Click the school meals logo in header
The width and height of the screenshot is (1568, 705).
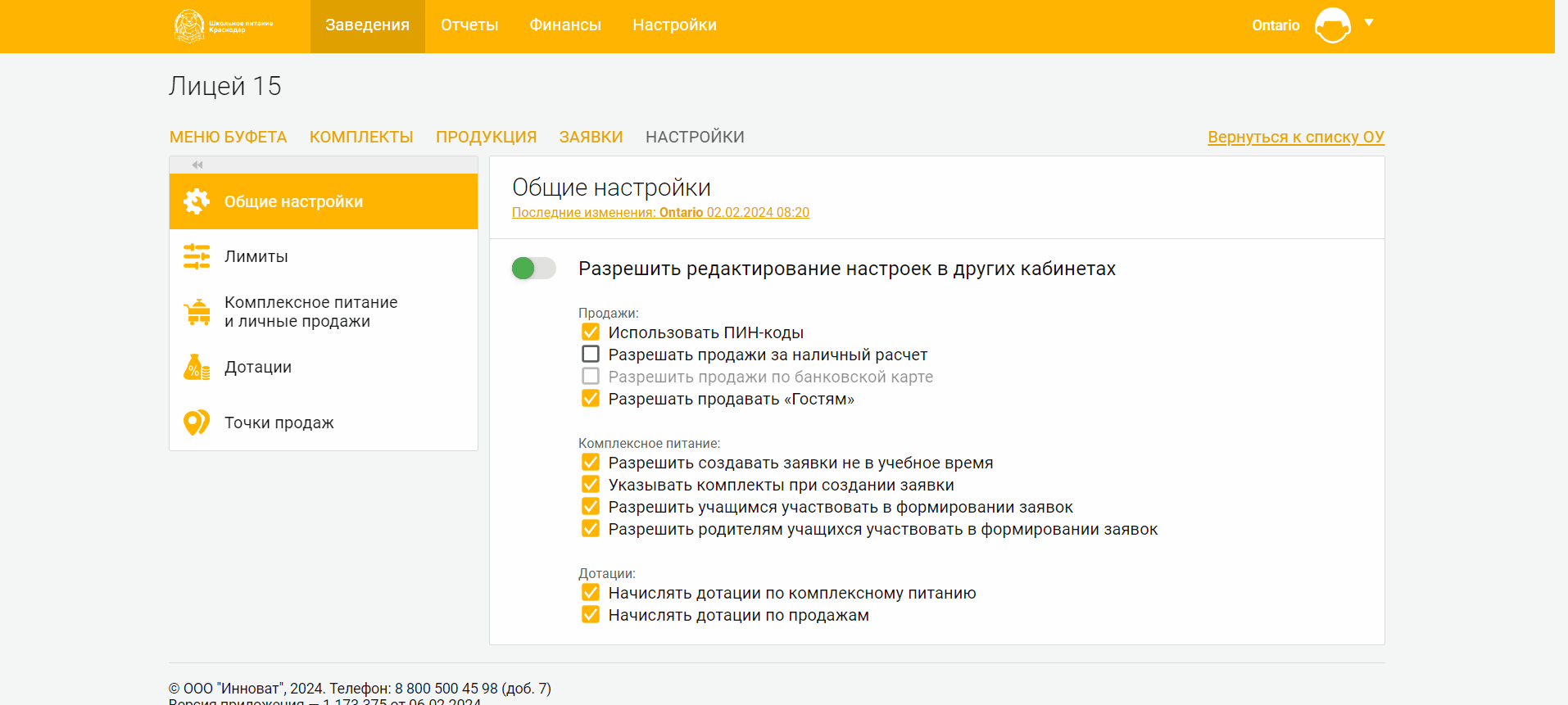[224, 25]
